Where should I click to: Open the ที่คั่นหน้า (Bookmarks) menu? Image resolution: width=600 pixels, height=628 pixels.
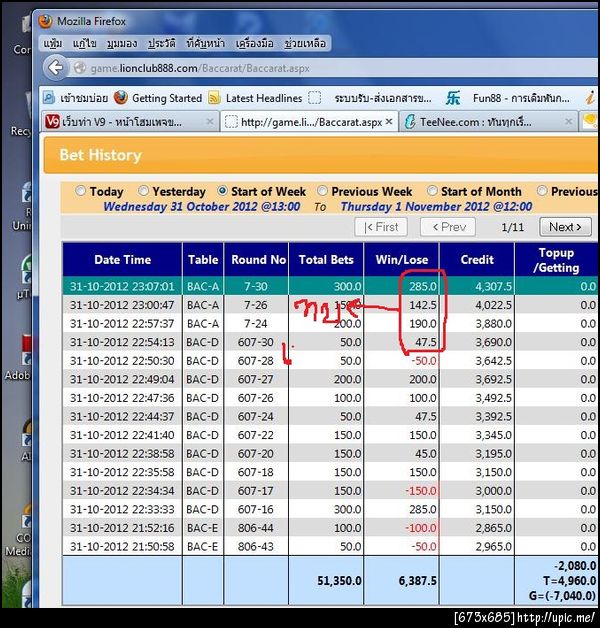[x=205, y=43]
